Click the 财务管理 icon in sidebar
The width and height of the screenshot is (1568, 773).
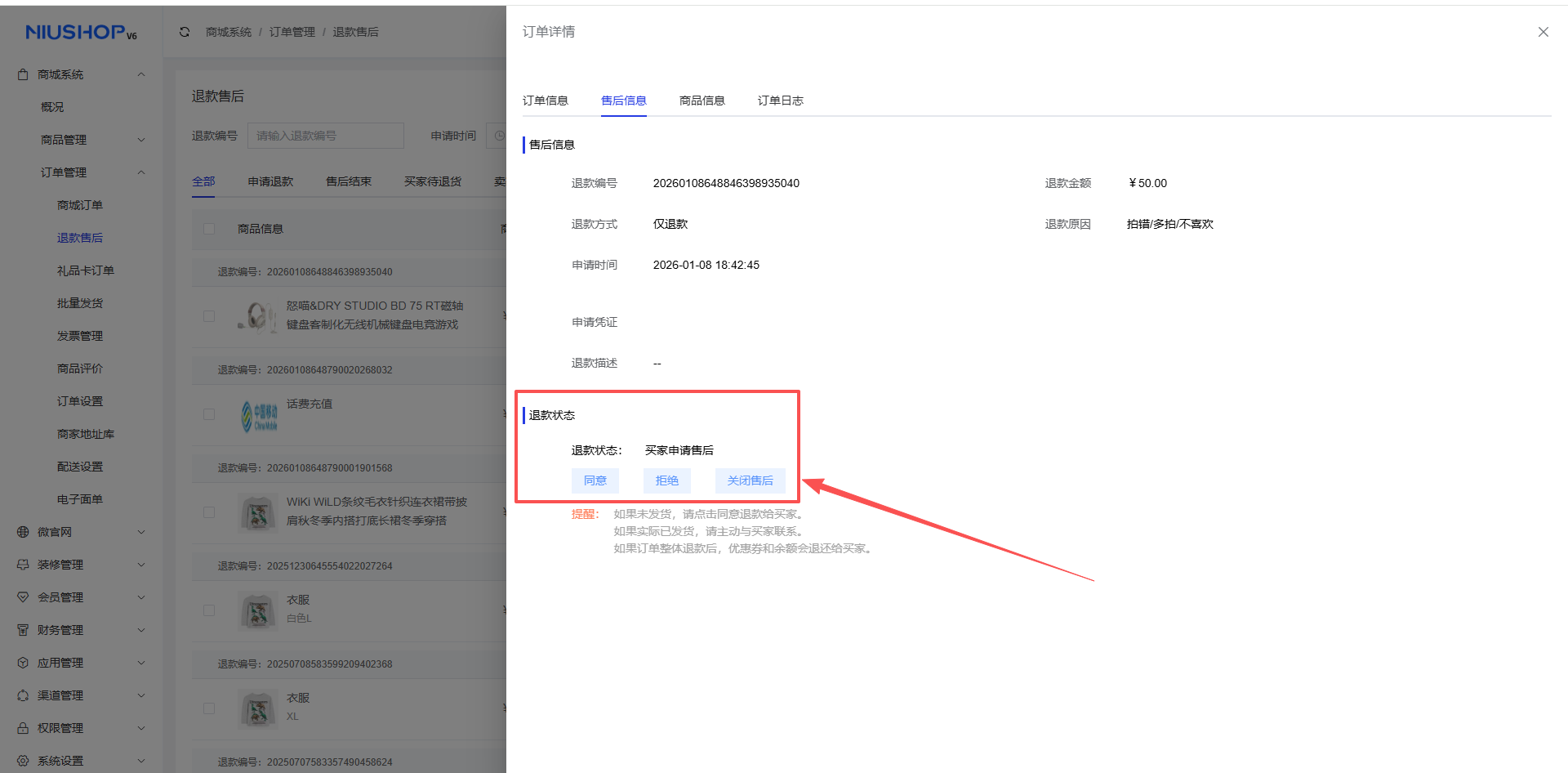23,630
